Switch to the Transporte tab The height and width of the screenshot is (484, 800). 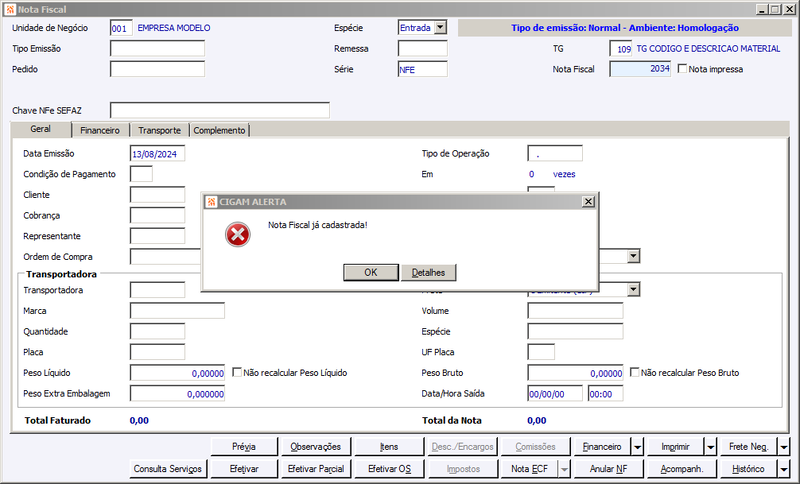[160, 131]
